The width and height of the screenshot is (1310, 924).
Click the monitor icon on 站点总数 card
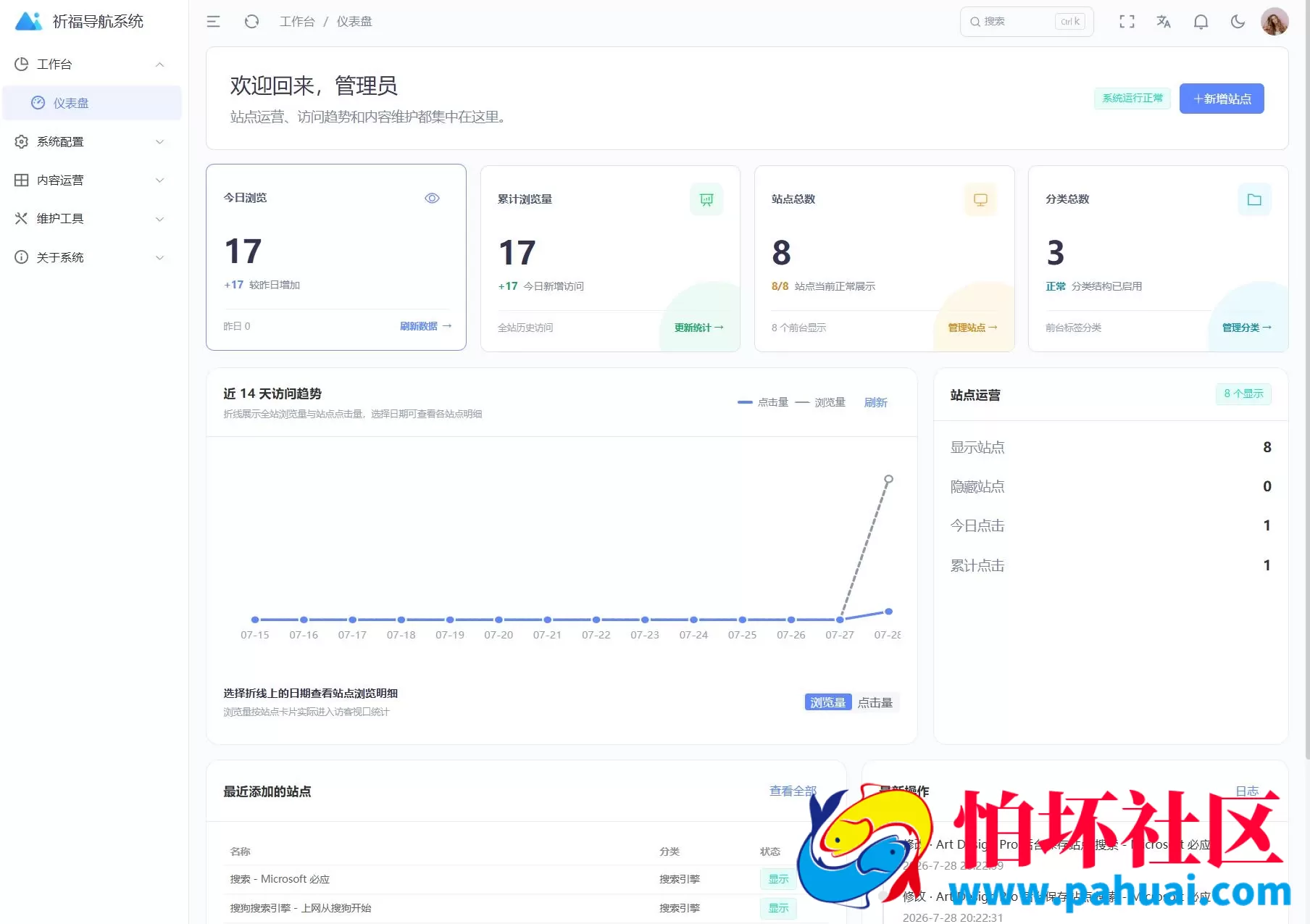point(980,199)
